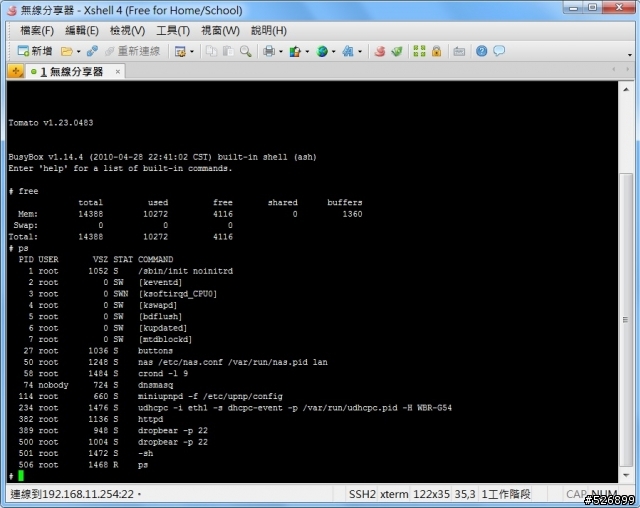Open the 視窗(W) menu
Image resolution: width=640 pixels, height=508 pixels.
[x=220, y=31]
